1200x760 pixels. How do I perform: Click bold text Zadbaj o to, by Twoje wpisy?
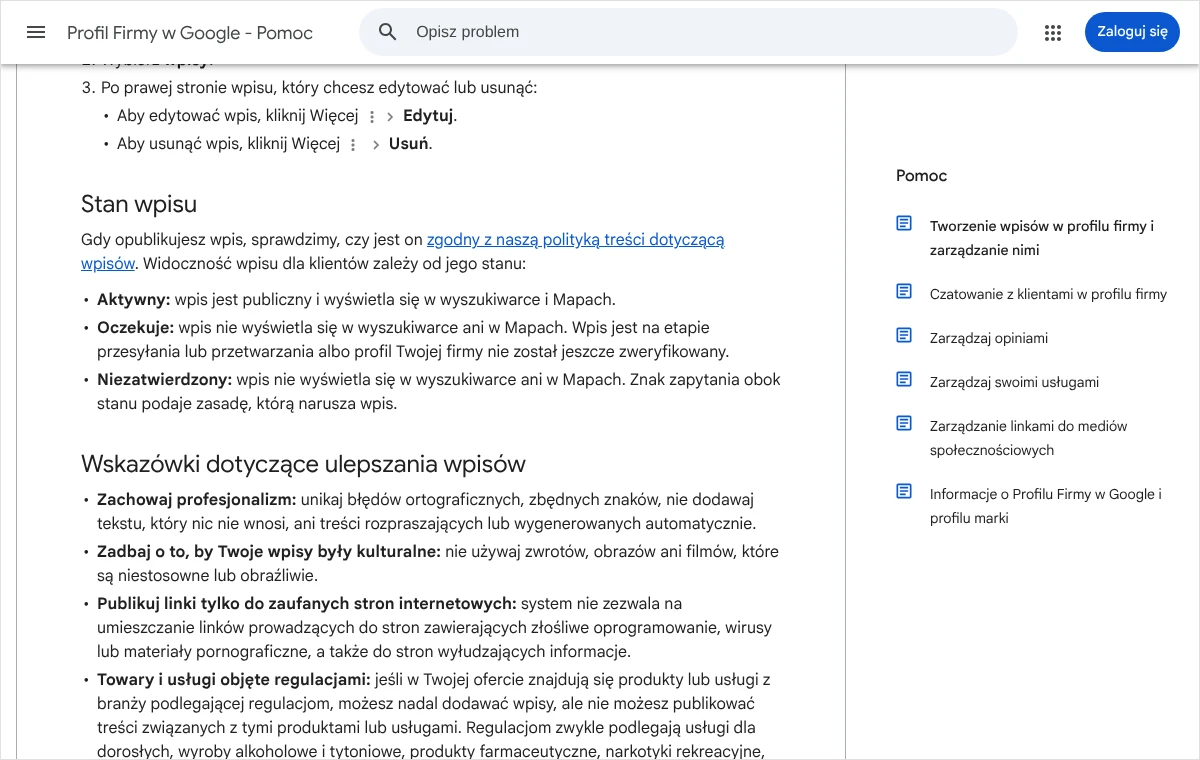coord(269,552)
